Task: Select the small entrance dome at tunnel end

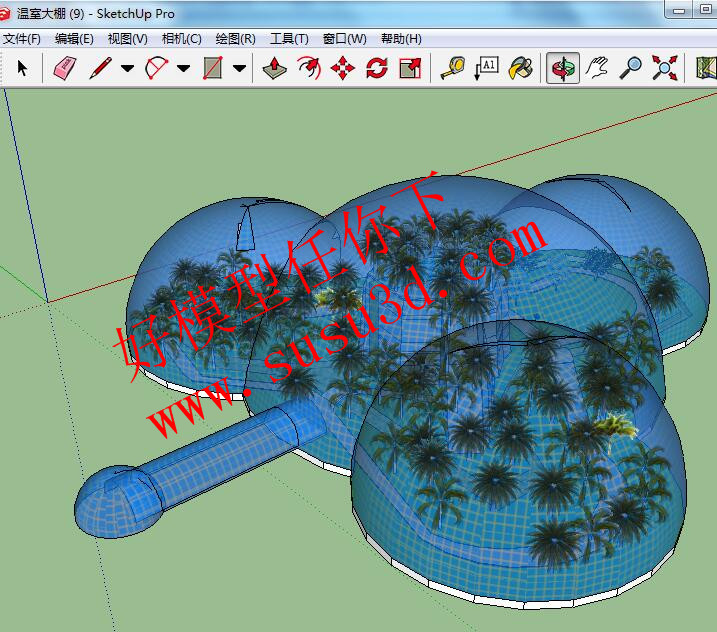Action: pyautogui.click(x=118, y=501)
